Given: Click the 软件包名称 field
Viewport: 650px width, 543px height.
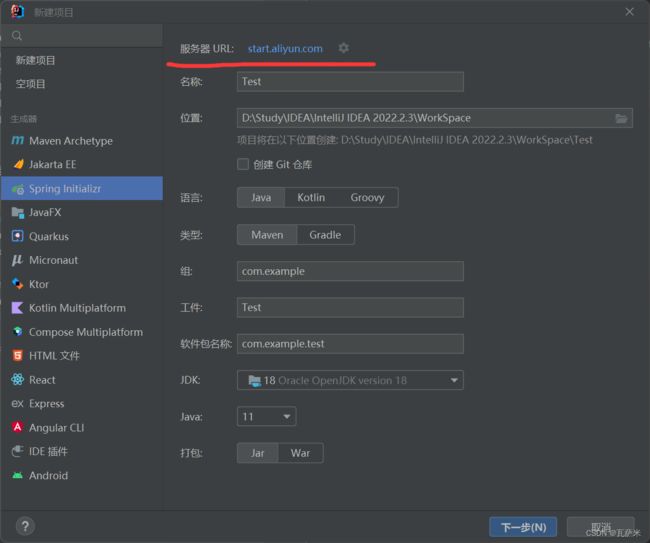Looking at the screenshot, I should (x=350, y=344).
